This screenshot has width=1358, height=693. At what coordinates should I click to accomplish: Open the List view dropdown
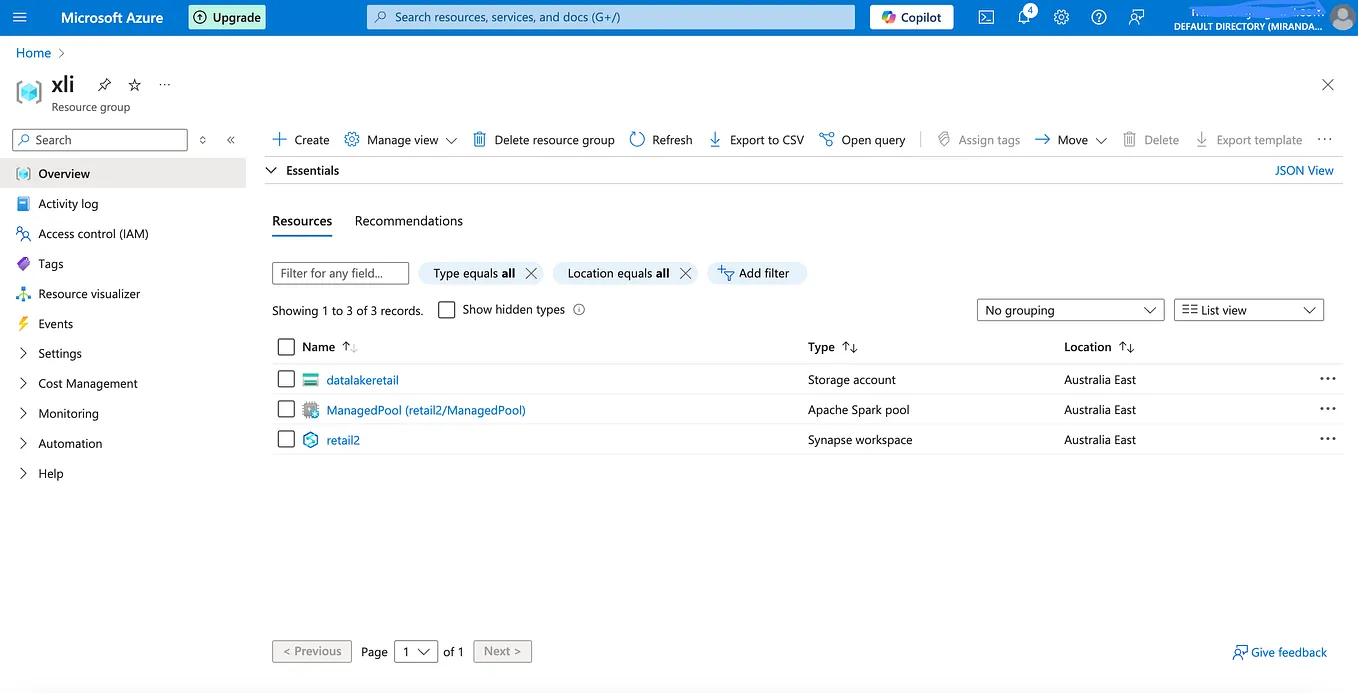point(1248,310)
